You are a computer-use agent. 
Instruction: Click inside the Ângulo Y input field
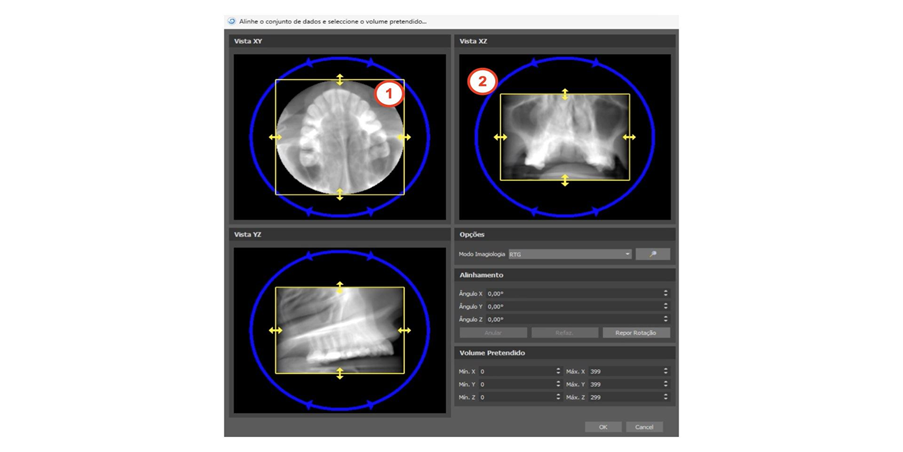[570, 307]
